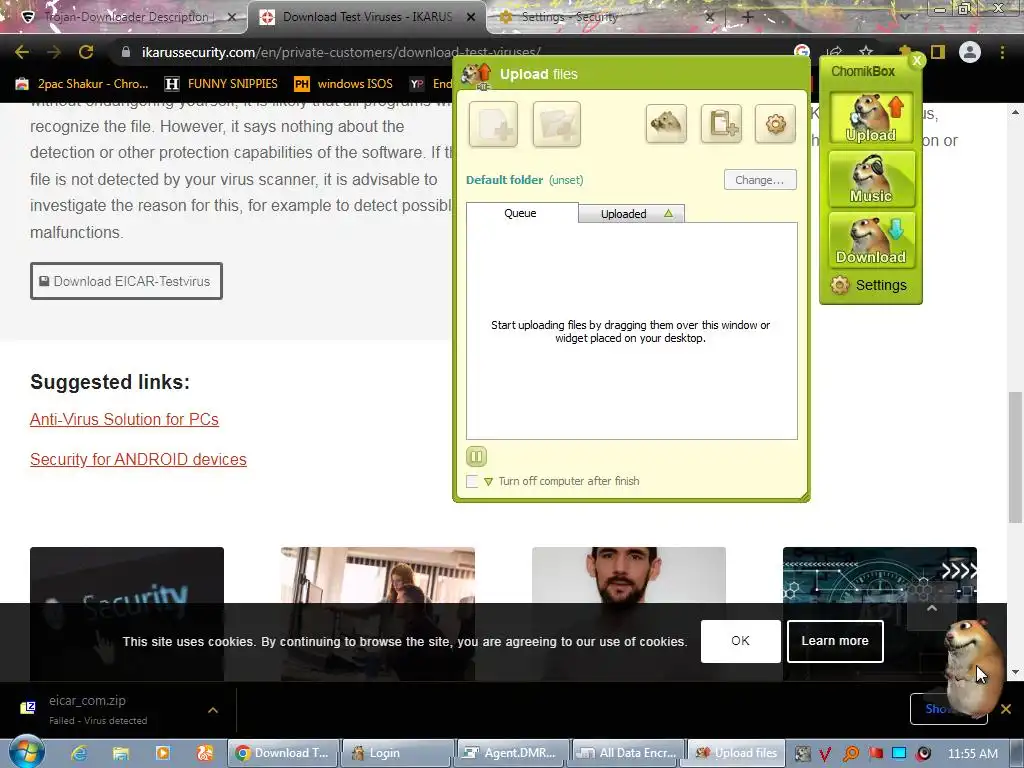This screenshot has height=768, width=1024.
Task: Open Chrome side panel icon
Action: 938,52
